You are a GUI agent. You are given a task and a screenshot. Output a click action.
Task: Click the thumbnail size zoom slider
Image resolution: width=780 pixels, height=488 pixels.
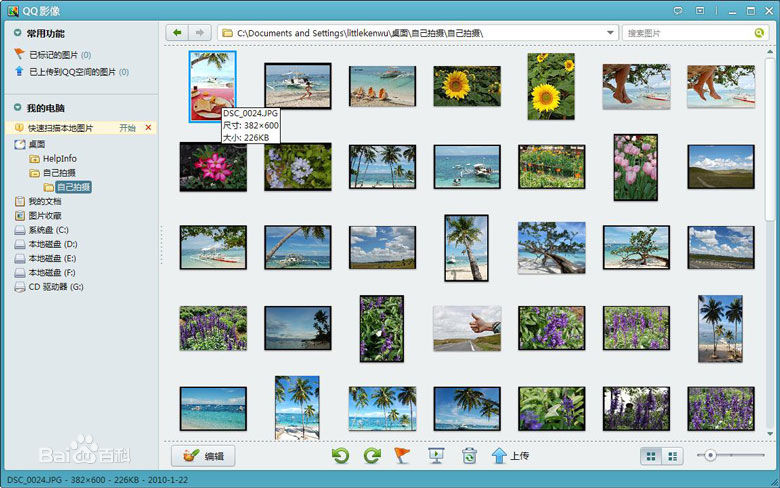pos(710,456)
